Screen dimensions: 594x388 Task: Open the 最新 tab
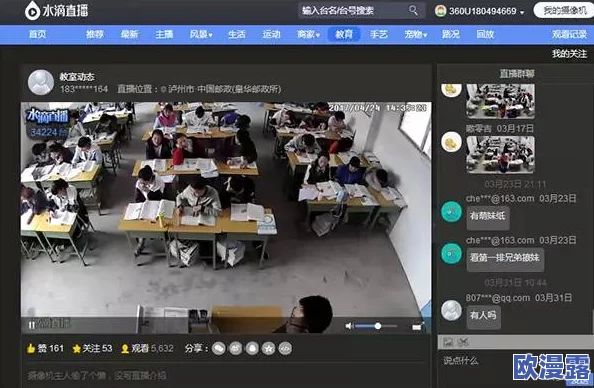130,34
